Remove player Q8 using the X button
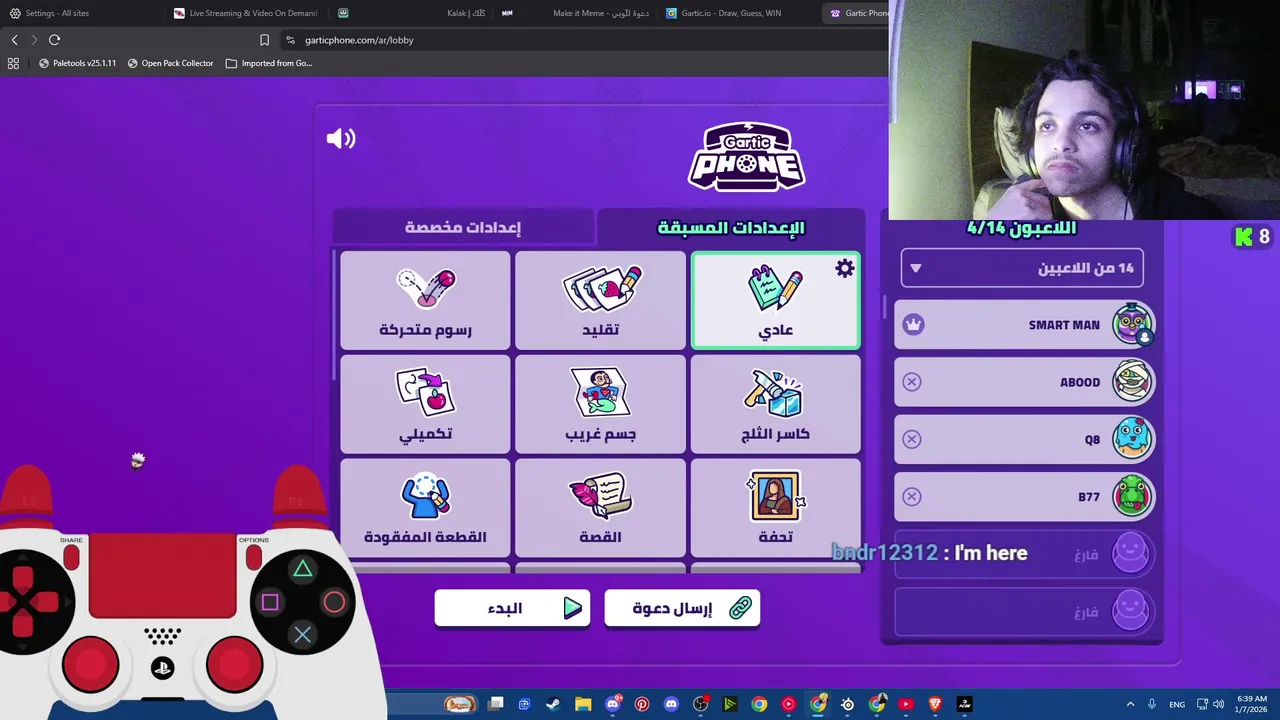The image size is (1280, 720). pos(912,439)
